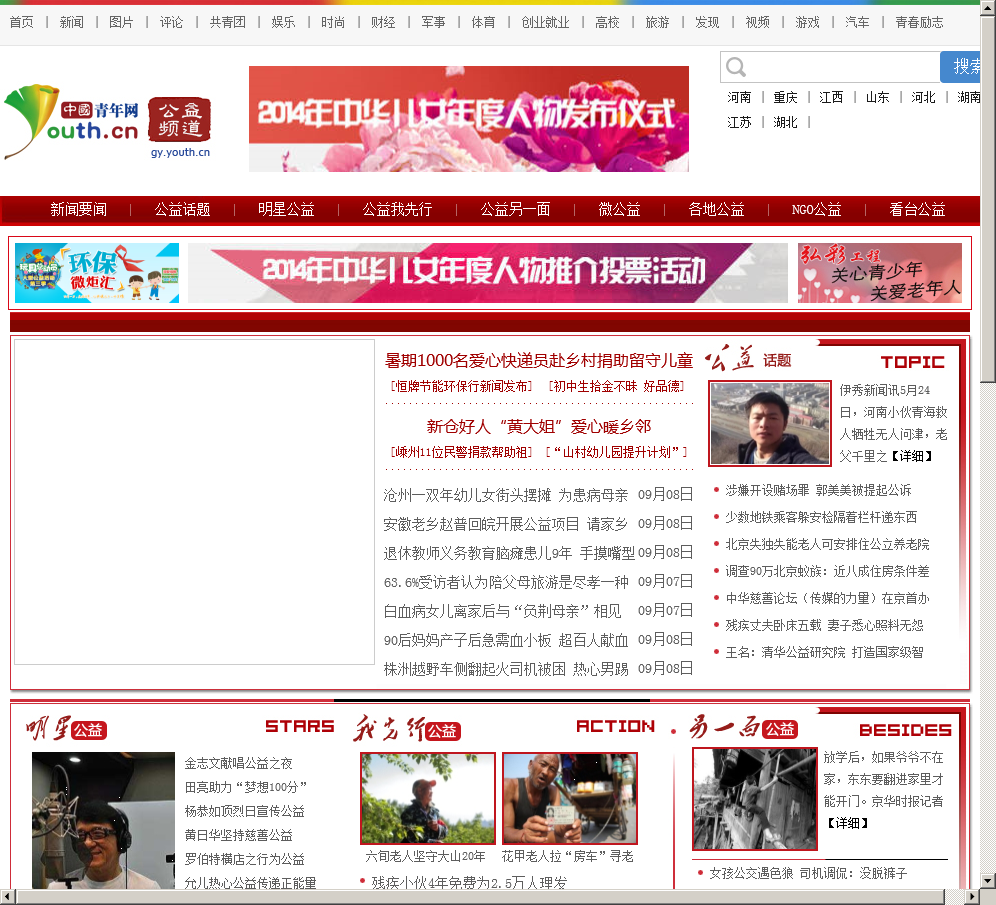Switch to 明星公益 tab
This screenshot has height=905, width=996.
coord(286,210)
